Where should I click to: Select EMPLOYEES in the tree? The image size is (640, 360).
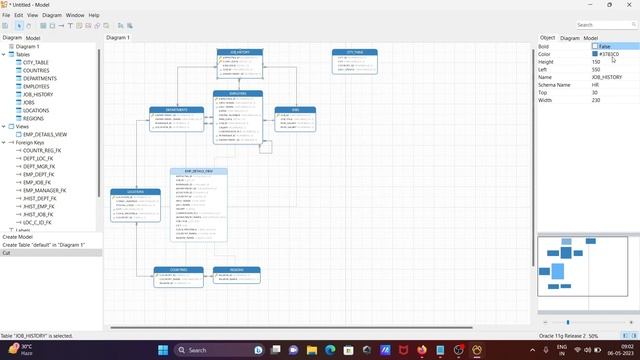click(x=36, y=87)
